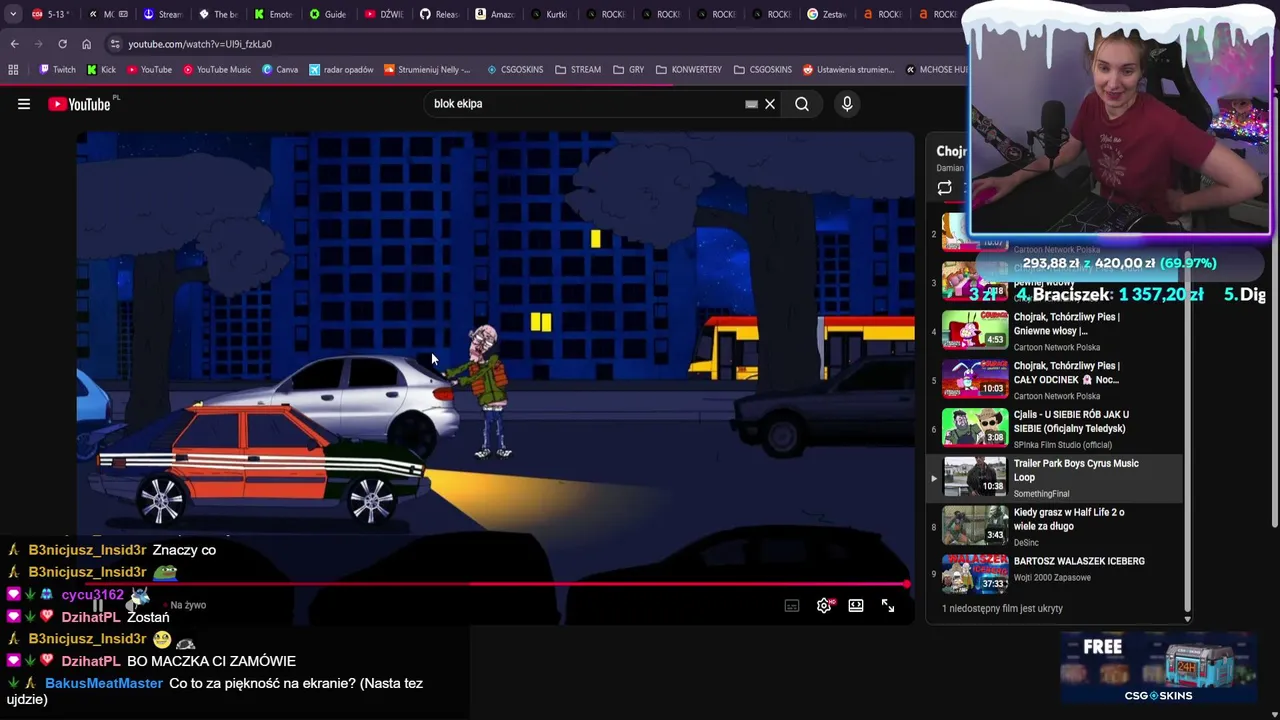The width and height of the screenshot is (1280, 720).
Task: Open the first CSGOSKINS bookmark
Action: [515, 70]
